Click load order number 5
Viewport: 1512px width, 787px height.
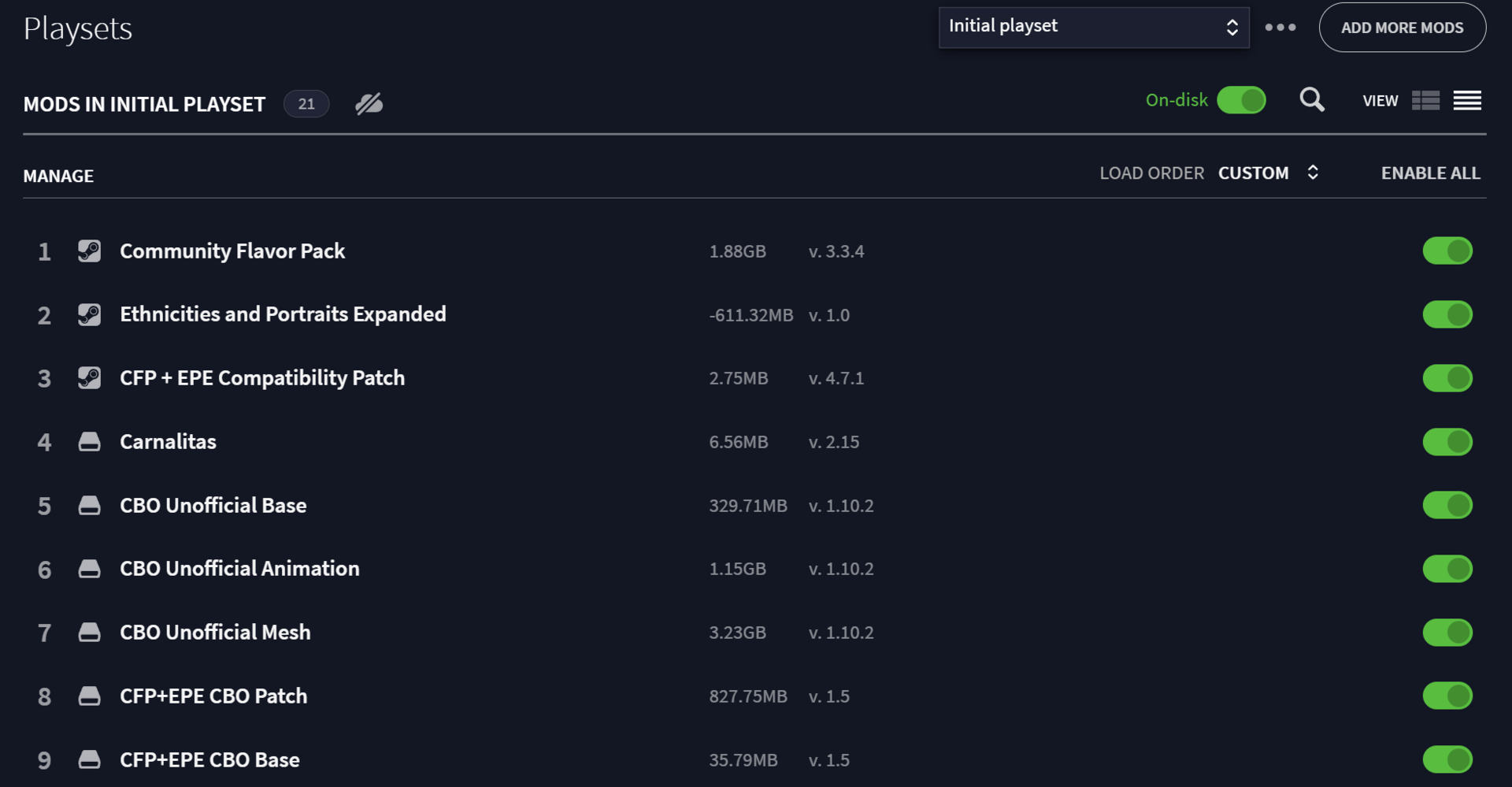pyautogui.click(x=44, y=507)
